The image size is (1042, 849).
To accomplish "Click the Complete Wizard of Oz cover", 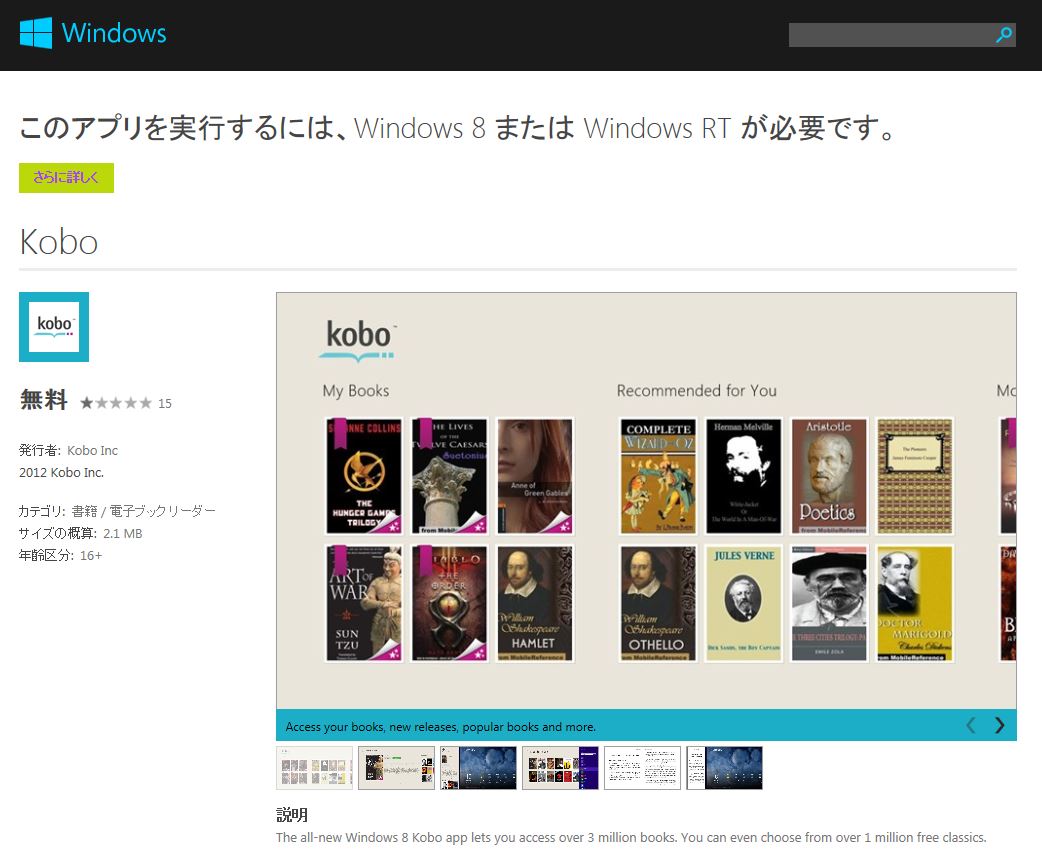I will pos(658,476).
